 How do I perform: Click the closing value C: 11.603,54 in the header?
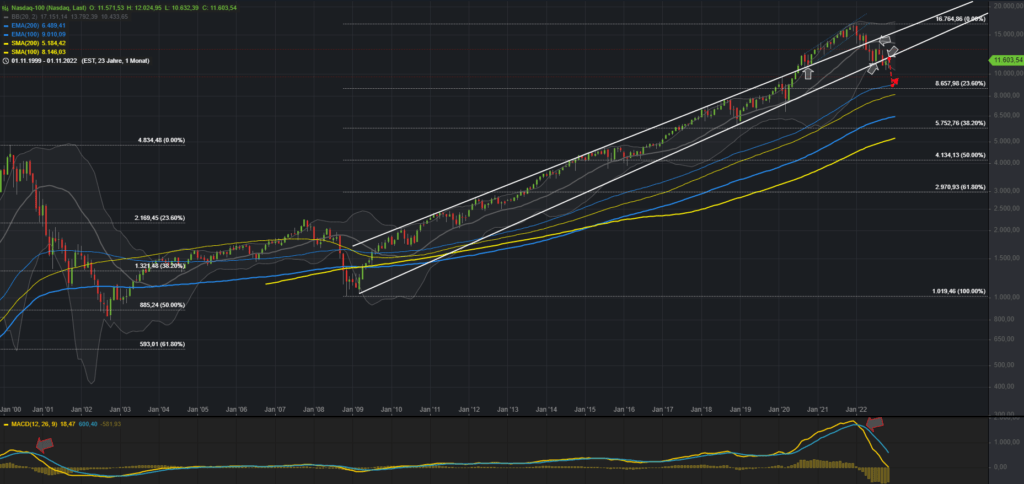click(x=219, y=7)
